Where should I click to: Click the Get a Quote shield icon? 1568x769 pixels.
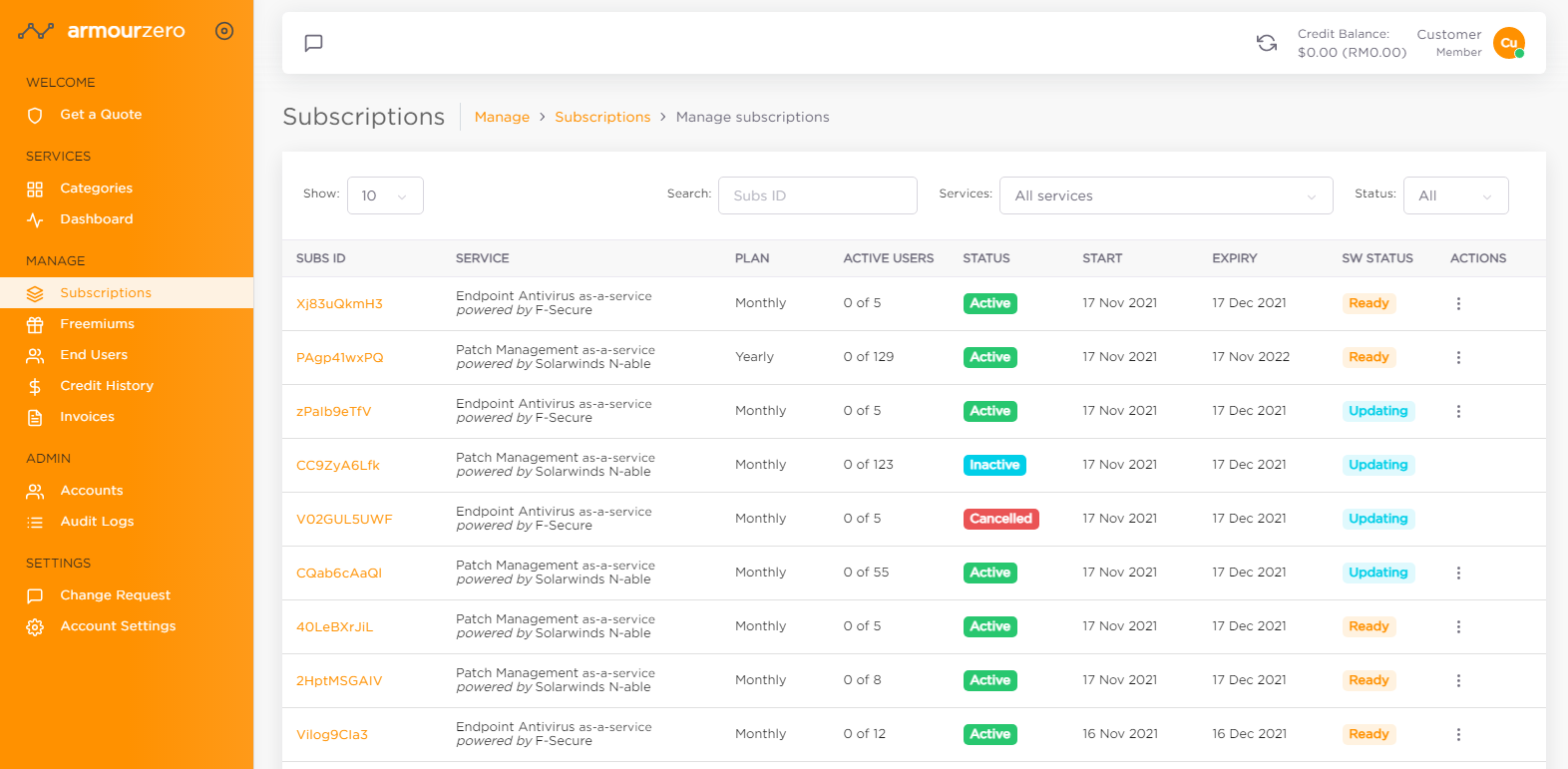click(35, 116)
